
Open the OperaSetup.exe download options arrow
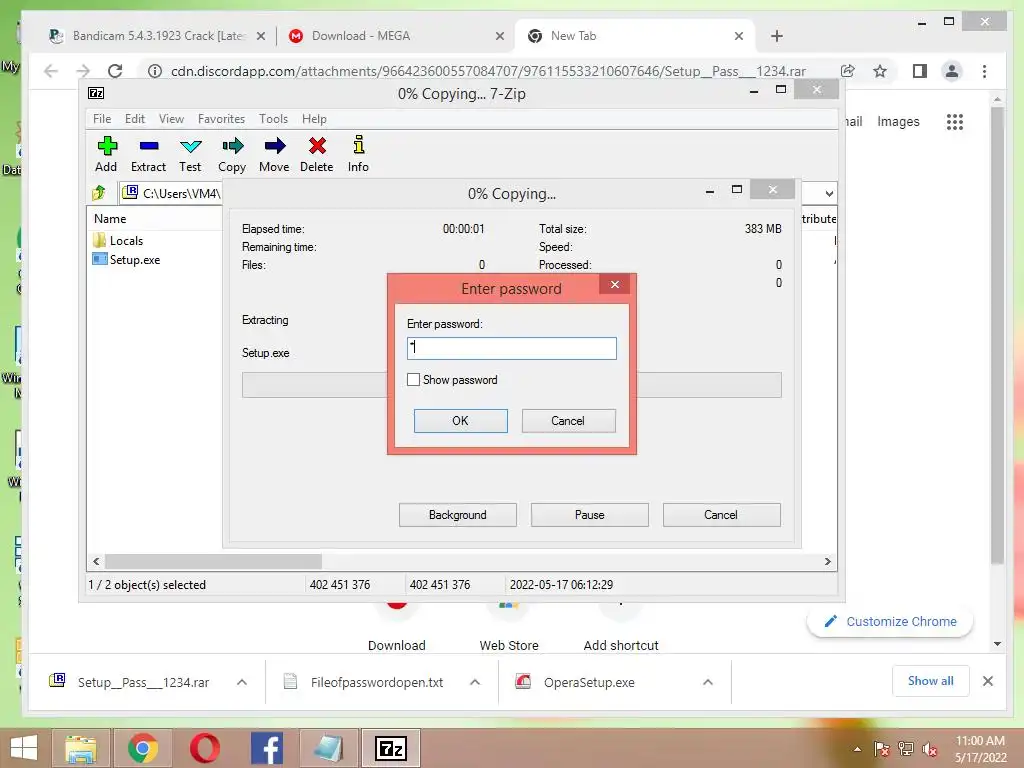707,682
